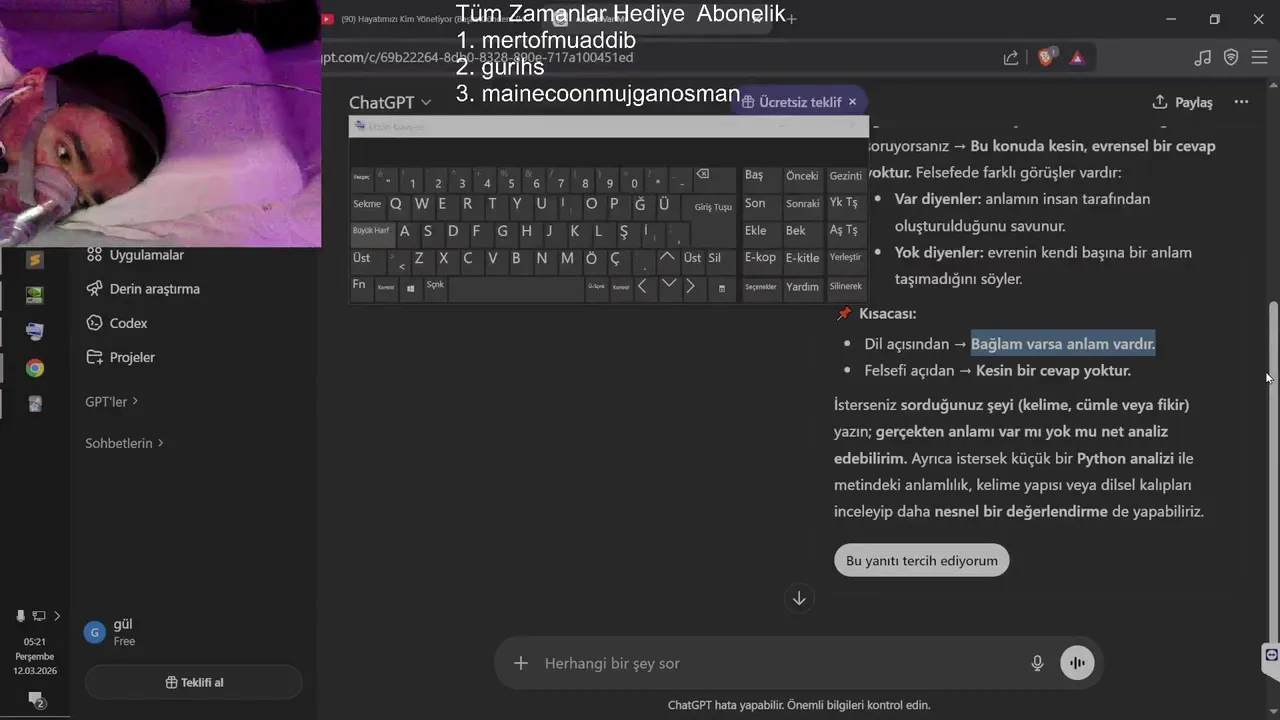Click the browser address bar URL
This screenshot has width=1280, height=720.
click(x=476, y=58)
